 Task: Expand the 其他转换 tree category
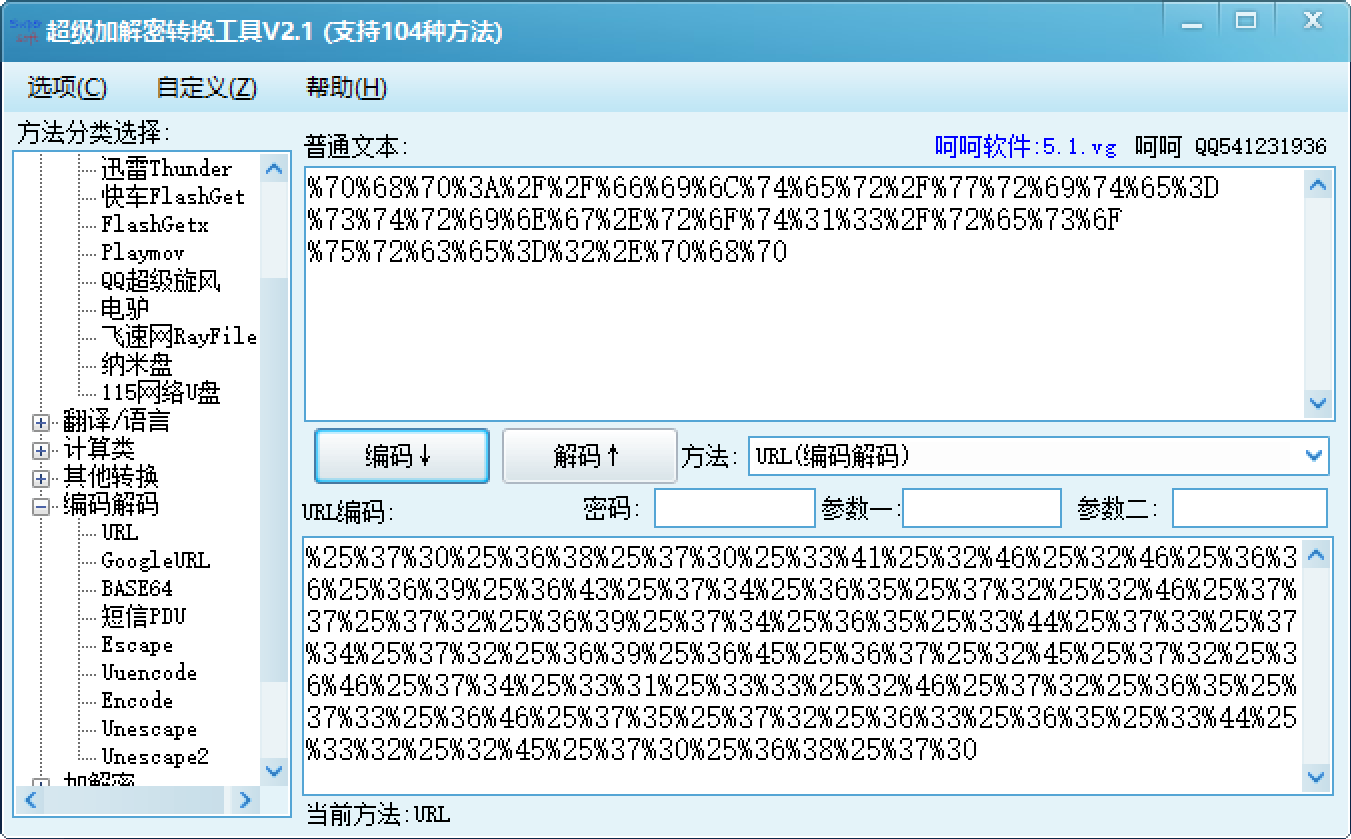click(x=41, y=478)
